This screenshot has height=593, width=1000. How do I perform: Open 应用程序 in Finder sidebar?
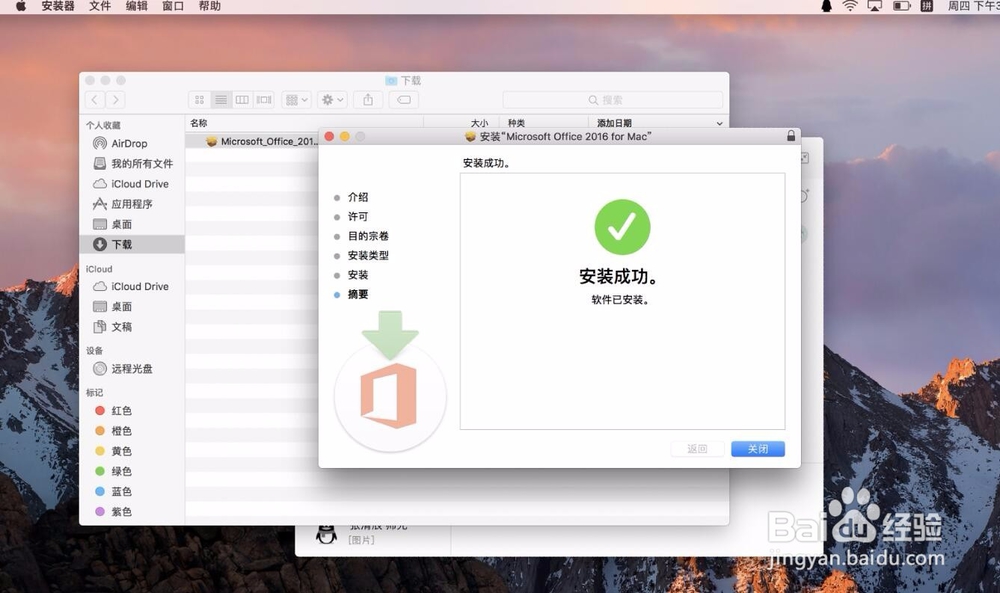132,204
